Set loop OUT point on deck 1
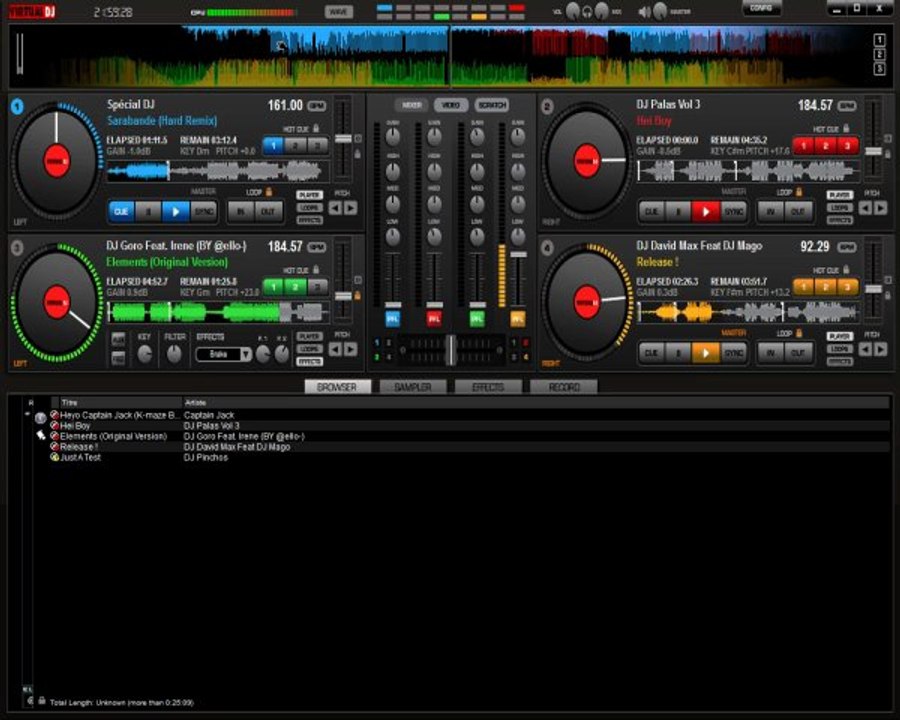Image resolution: width=900 pixels, height=720 pixels. (267, 211)
